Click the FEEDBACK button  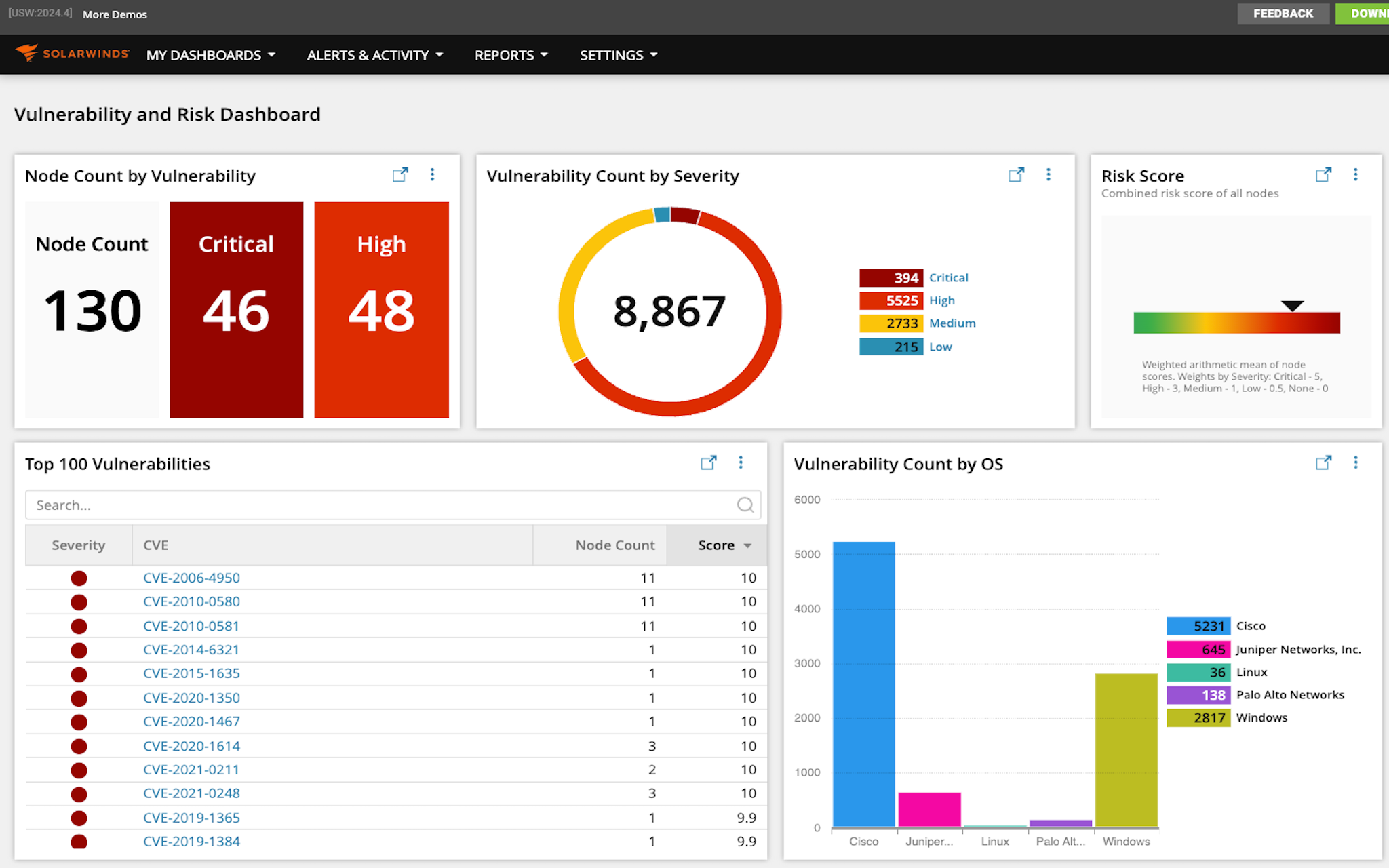coord(1283,13)
